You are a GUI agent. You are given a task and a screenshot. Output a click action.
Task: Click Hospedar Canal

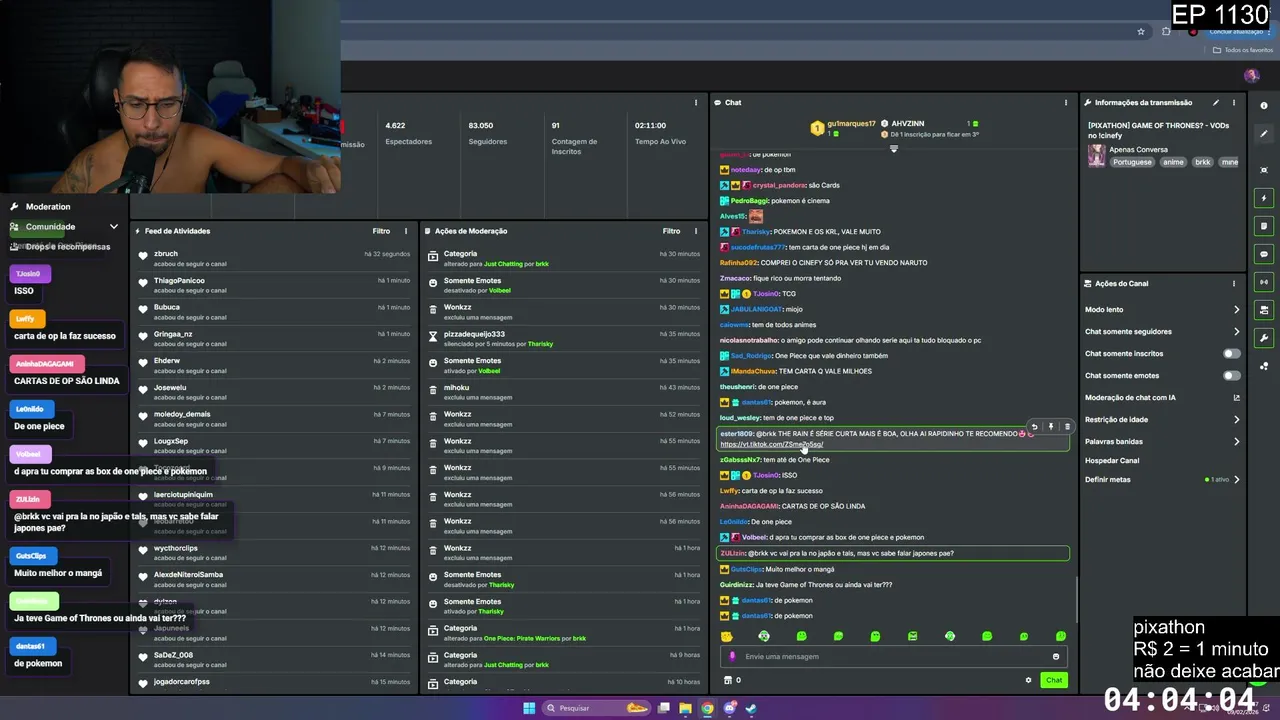[x=1112, y=461]
